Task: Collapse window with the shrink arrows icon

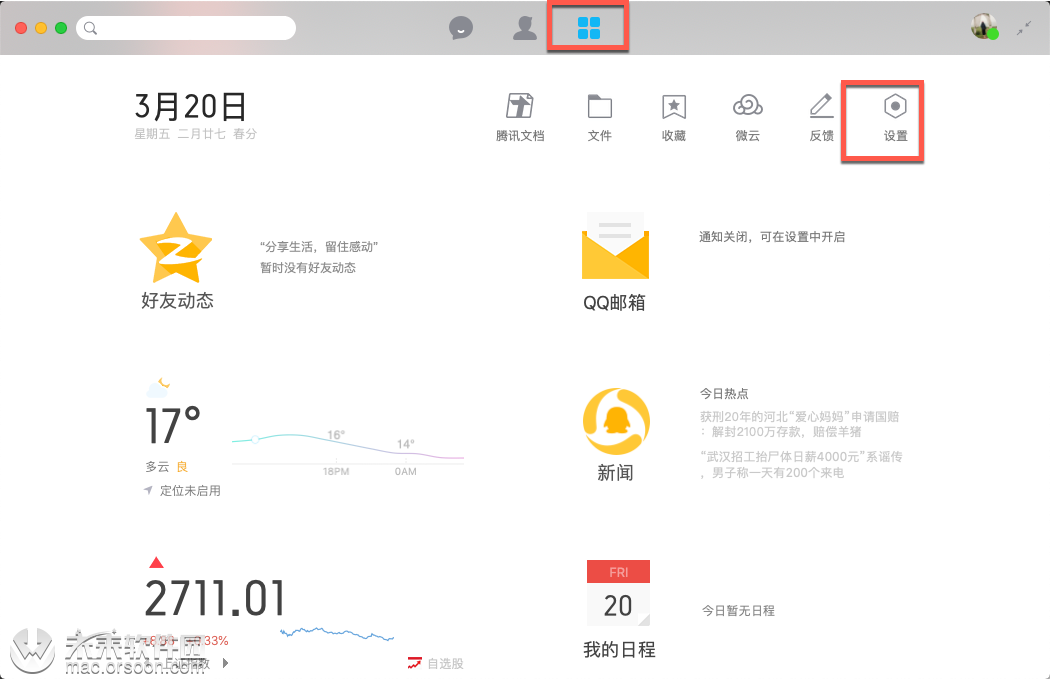Action: pos(1024,28)
